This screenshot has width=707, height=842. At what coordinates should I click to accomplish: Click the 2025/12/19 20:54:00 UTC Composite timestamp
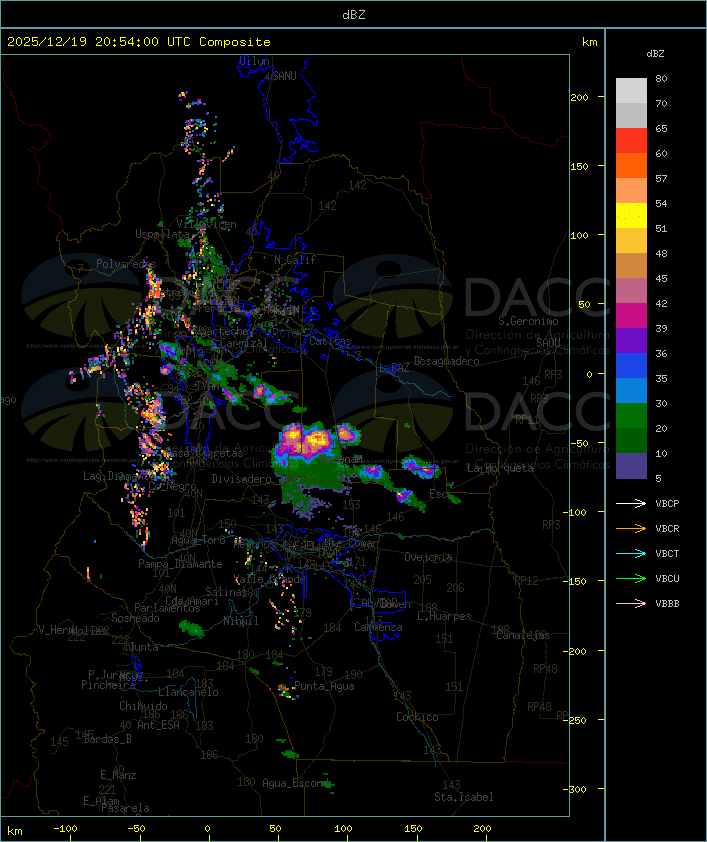(139, 42)
